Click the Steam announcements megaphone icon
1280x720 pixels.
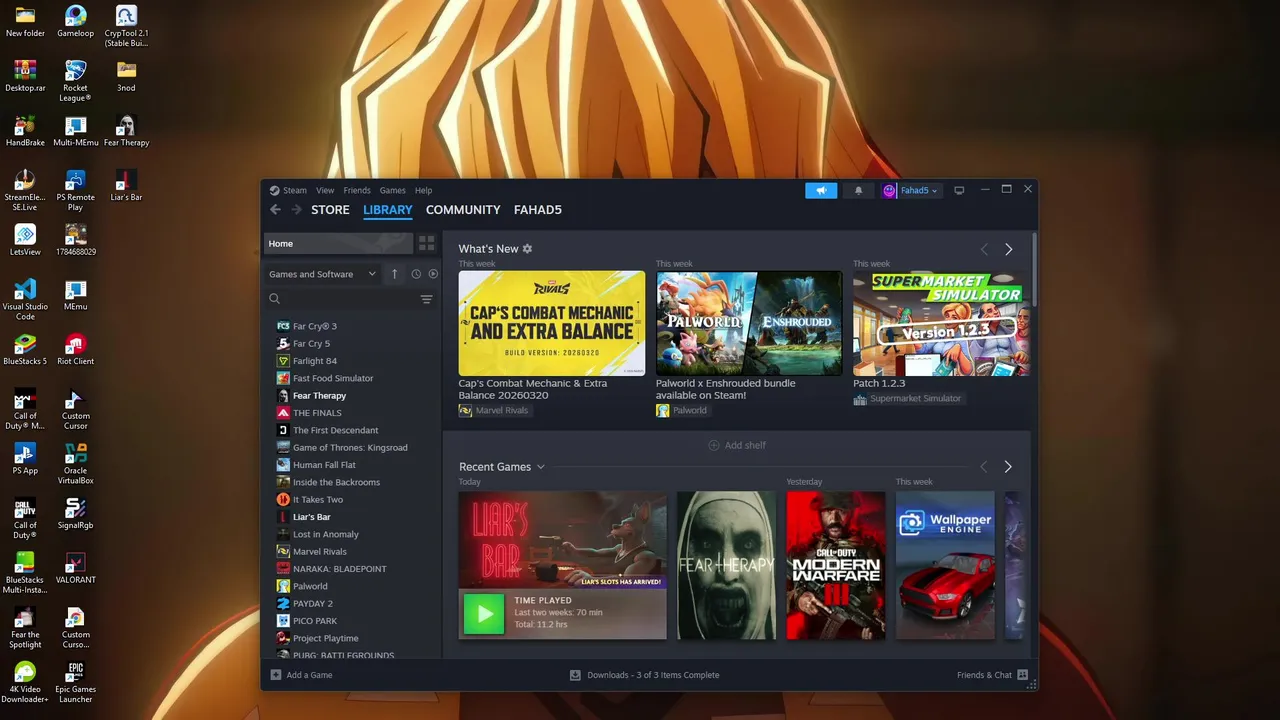pos(821,190)
